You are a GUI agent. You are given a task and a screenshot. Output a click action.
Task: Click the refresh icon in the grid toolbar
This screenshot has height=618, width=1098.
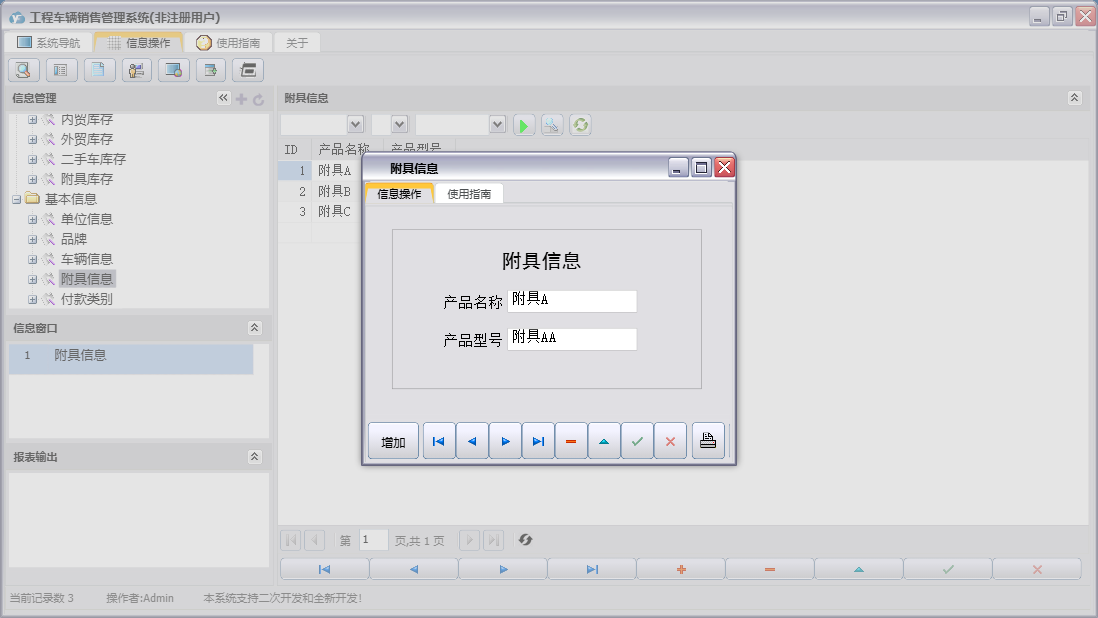click(x=580, y=124)
